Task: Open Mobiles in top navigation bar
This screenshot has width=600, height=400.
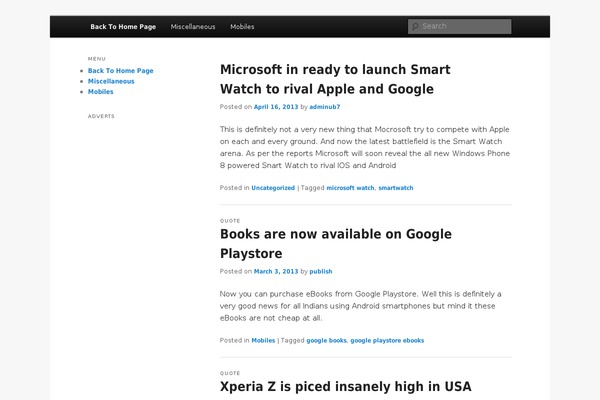Action: click(242, 27)
